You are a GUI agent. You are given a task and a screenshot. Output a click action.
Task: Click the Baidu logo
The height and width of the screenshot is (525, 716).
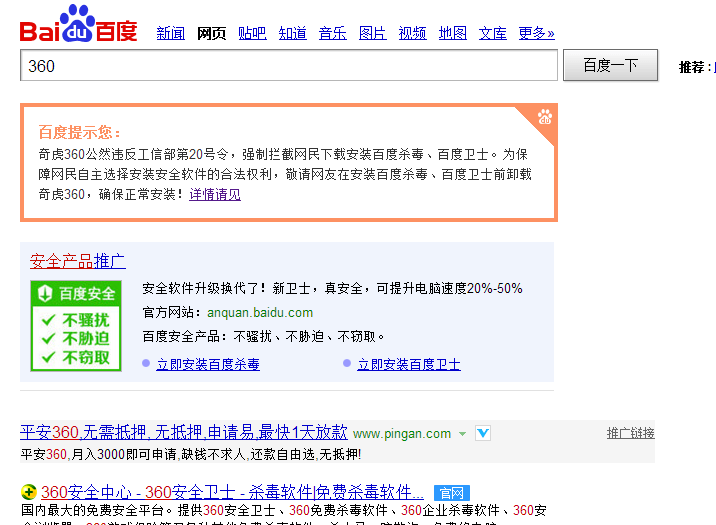pyautogui.click(x=79, y=24)
